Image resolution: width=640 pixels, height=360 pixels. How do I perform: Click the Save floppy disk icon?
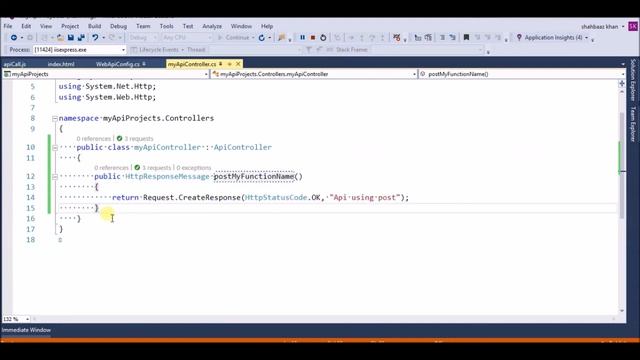point(71,38)
